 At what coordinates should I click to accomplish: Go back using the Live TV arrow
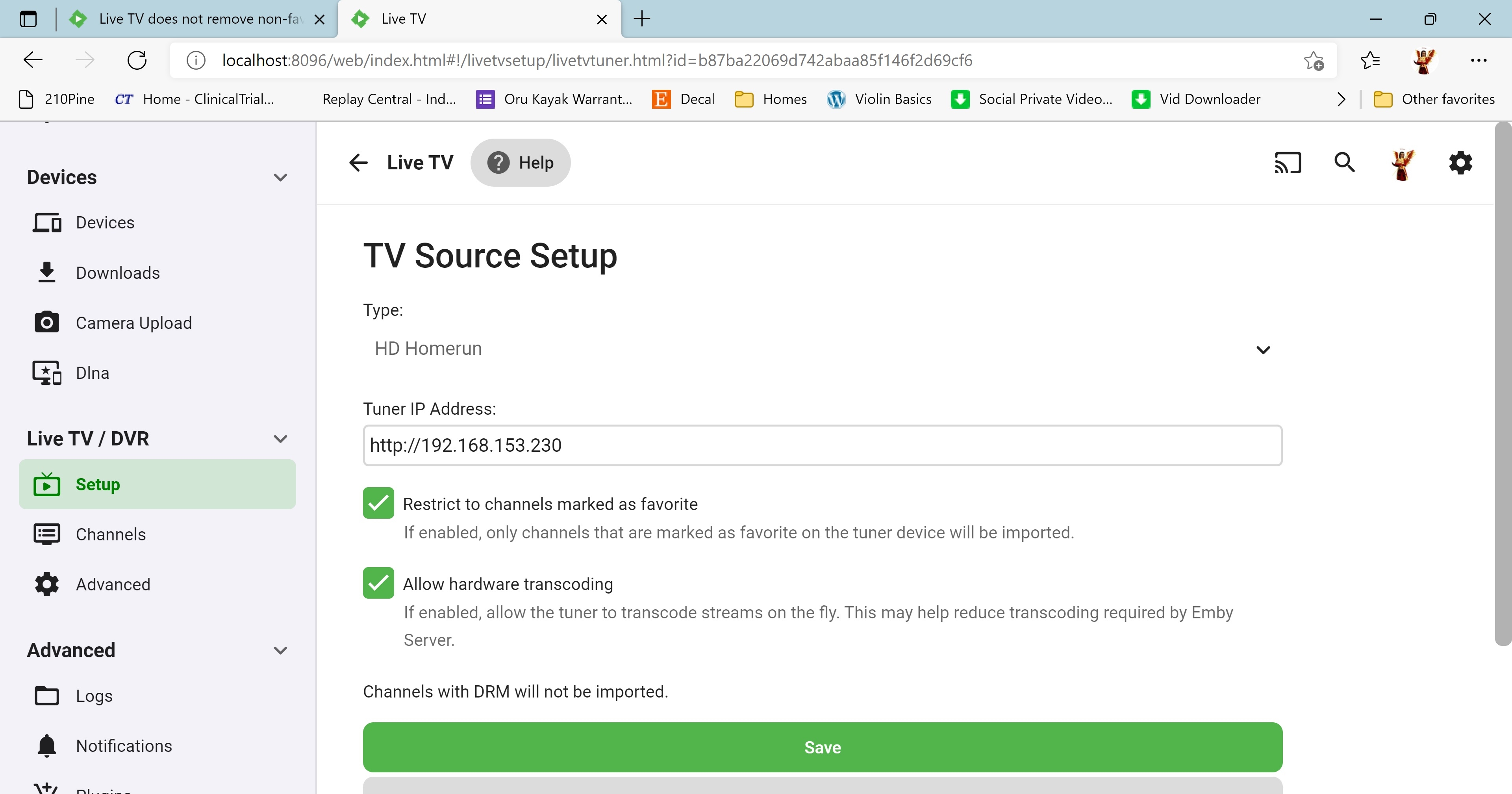(x=358, y=163)
